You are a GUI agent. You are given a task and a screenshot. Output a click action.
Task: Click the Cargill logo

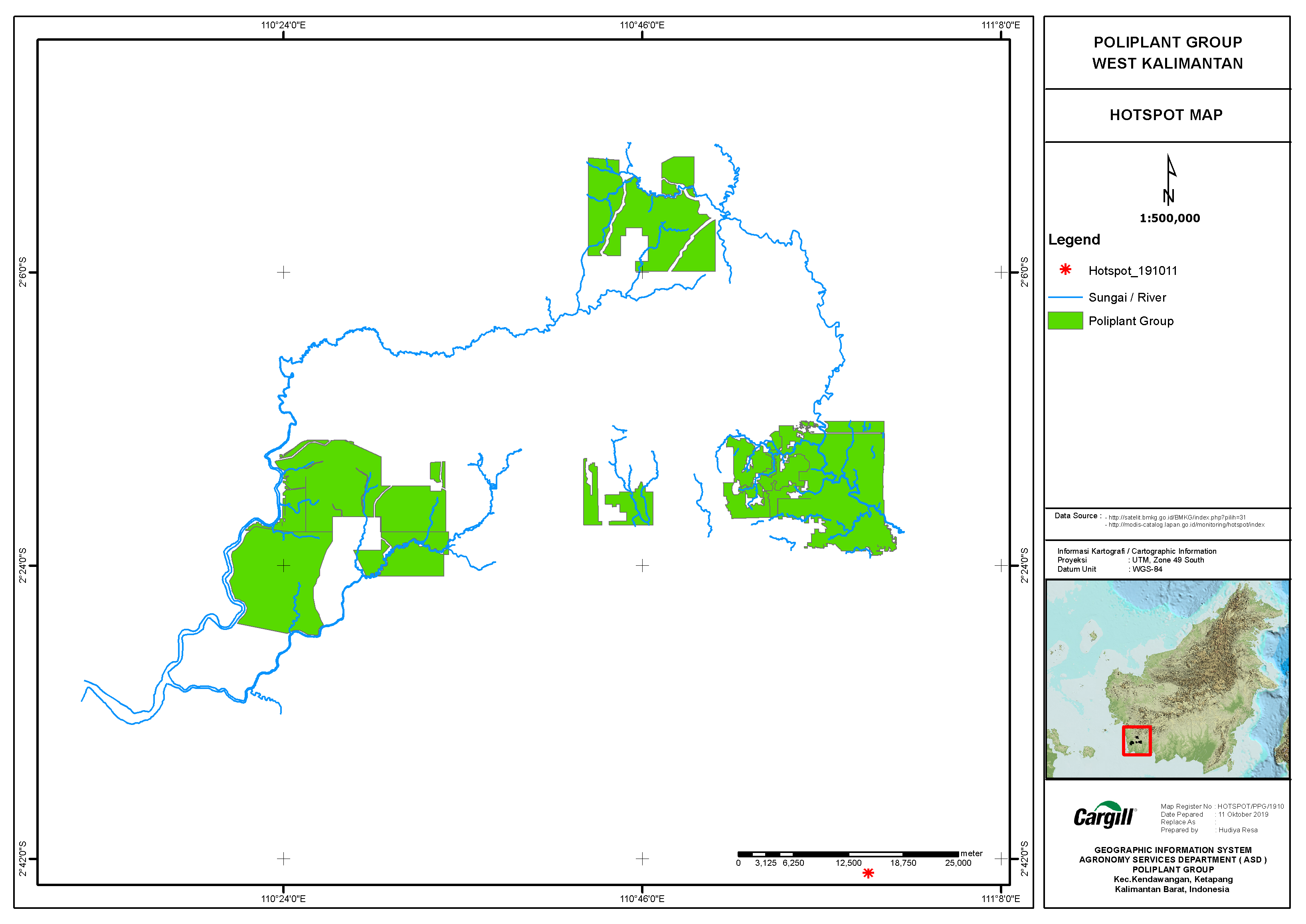point(1104,815)
